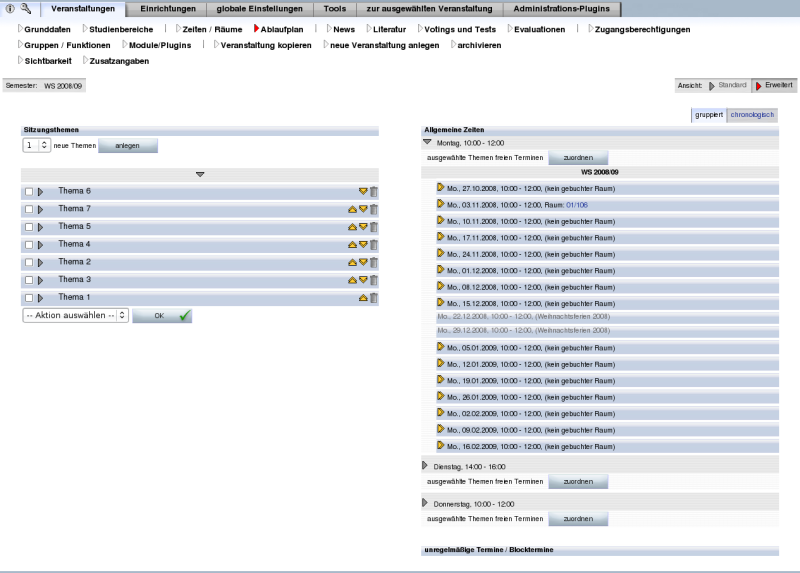Move Thema 3 up with yellow arrow
800x573 pixels.
click(x=352, y=280)
